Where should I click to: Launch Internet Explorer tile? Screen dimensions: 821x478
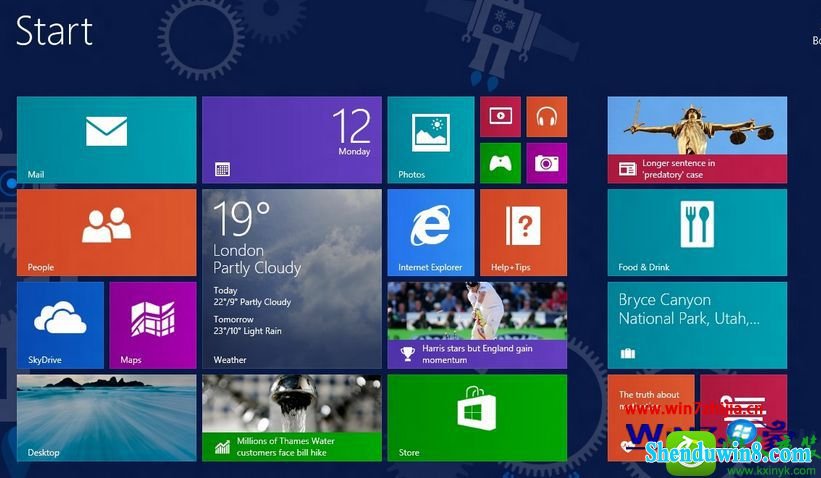431,232
